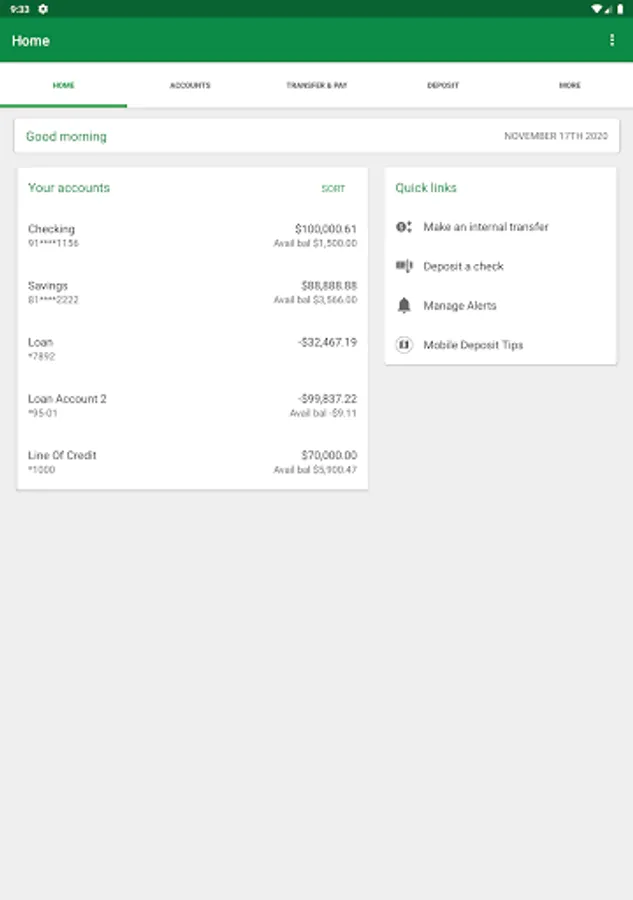The height and width of the screenshot is (900, 633).
Task: Select the Loan Account 2 entry
Action: pos(192,405)
